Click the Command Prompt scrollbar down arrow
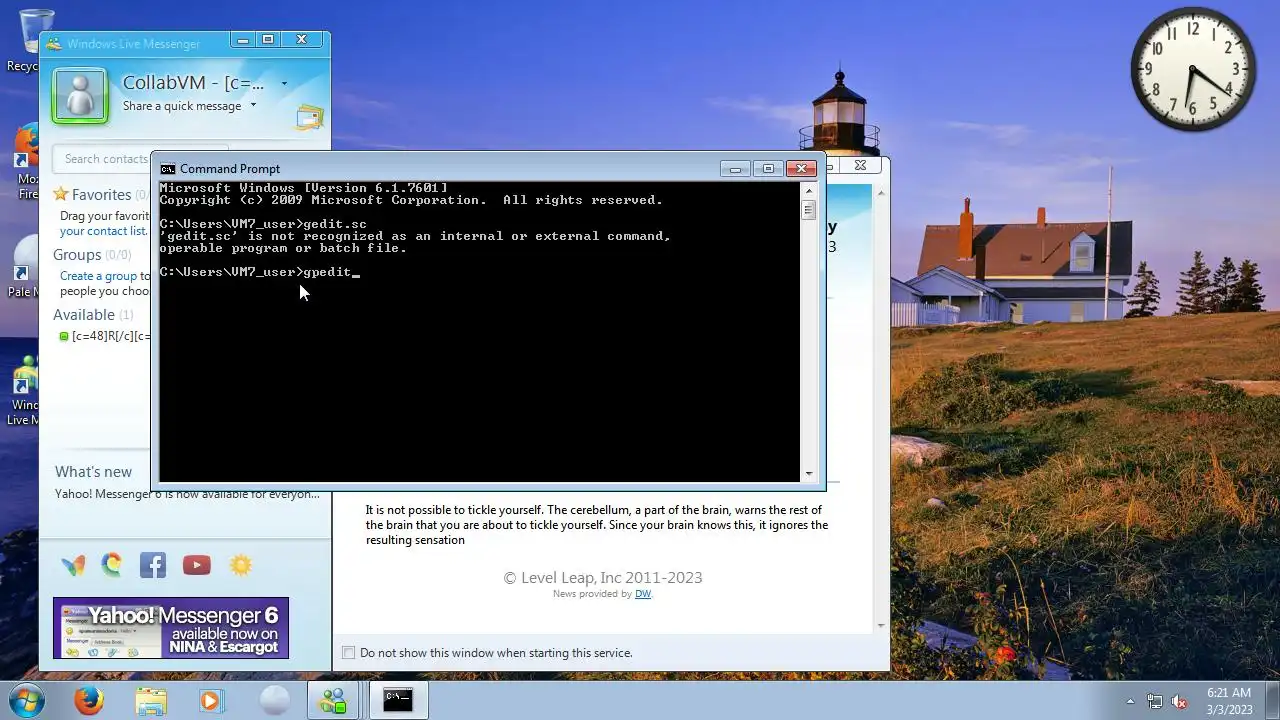 (809, 474)
